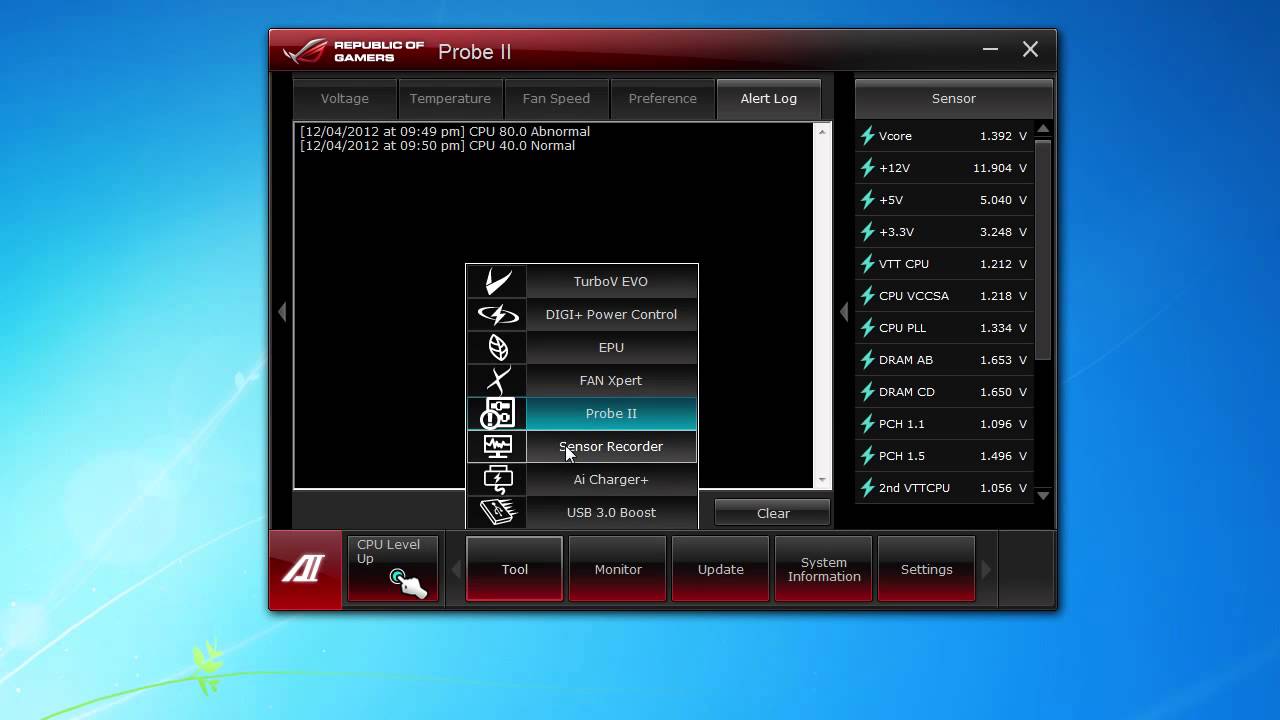The height and width of the screenshot is (720, 1280).
Task: Click the Probe II menu icon
Action: 497,414
